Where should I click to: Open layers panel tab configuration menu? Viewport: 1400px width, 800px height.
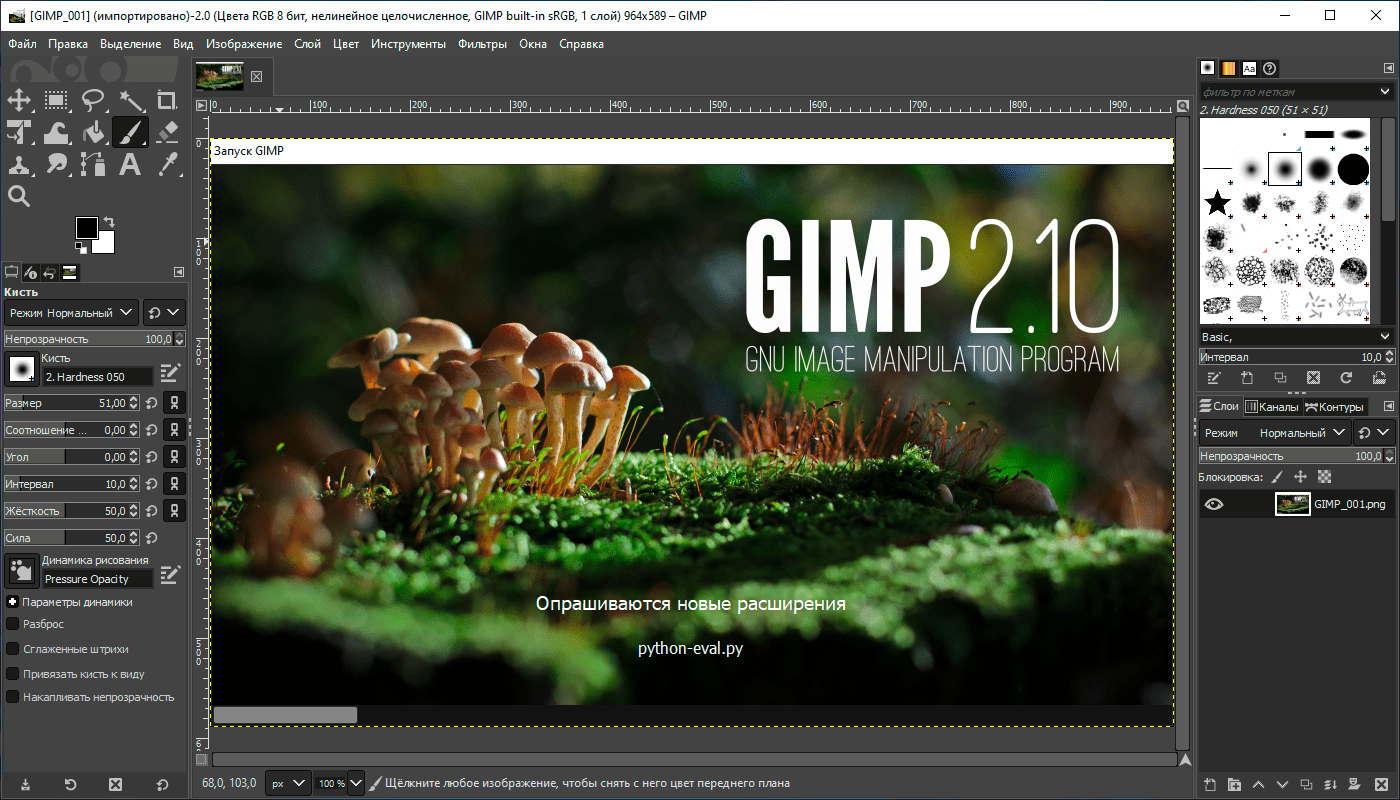pyautogui.click(x=1387, y=407)
